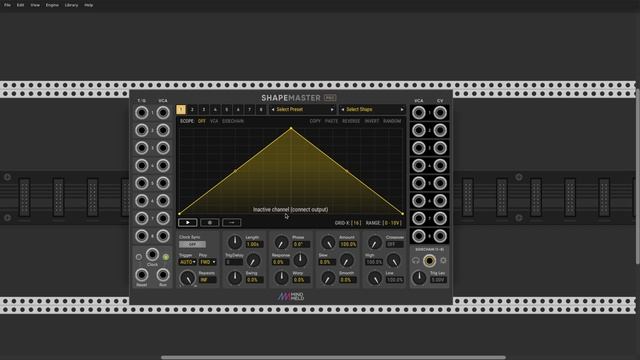Set scope mode to VCA

click(x=214, y=121)
